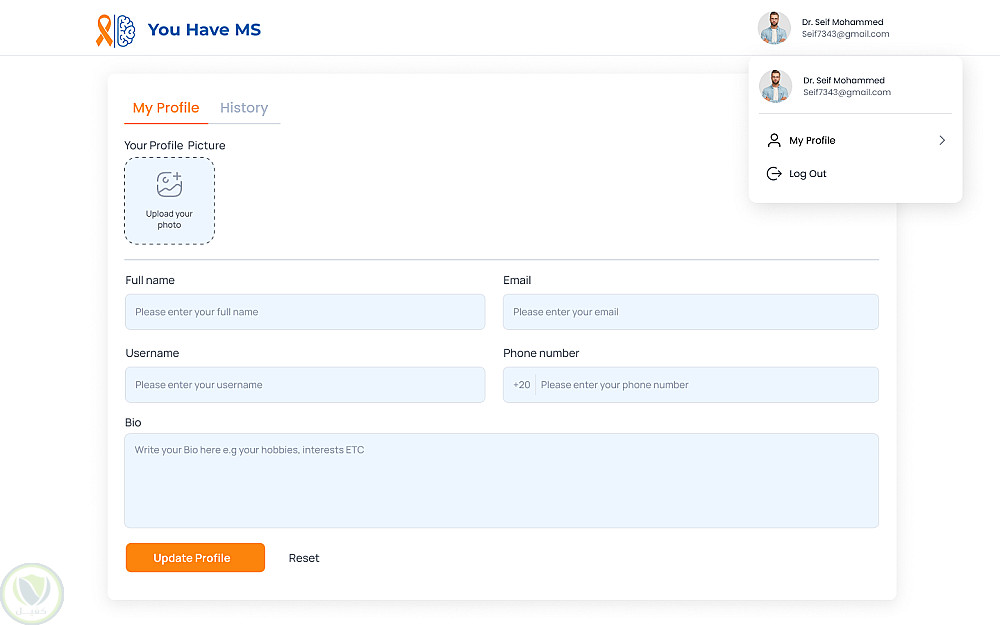Click the header profile avatar photo
This screenshot has width=1000, height=625.
pyautogui.click(x=774, y=28)
